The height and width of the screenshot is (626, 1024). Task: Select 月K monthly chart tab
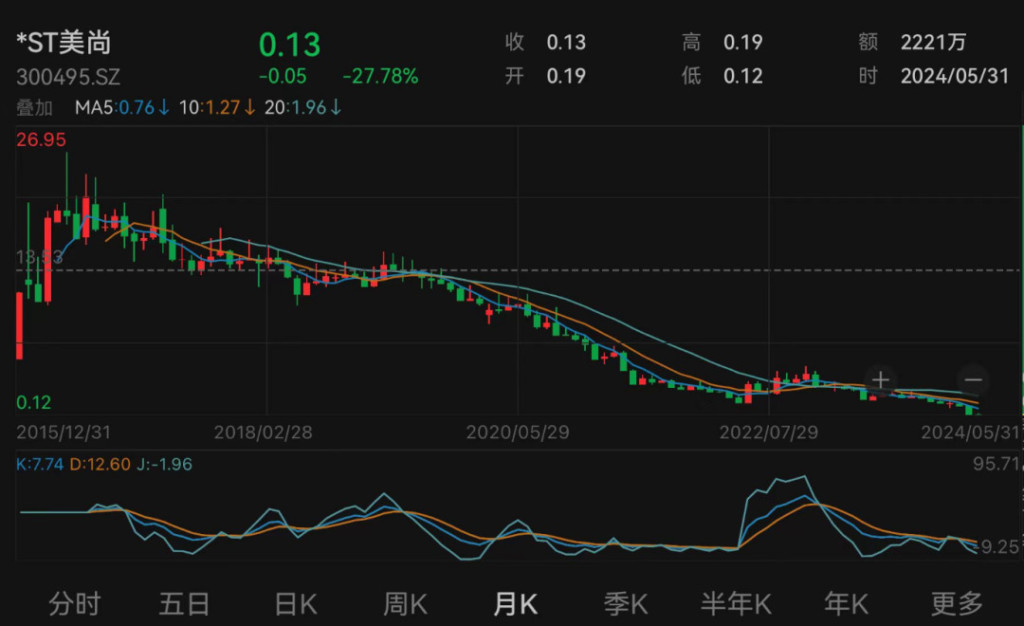coord(515,604)
